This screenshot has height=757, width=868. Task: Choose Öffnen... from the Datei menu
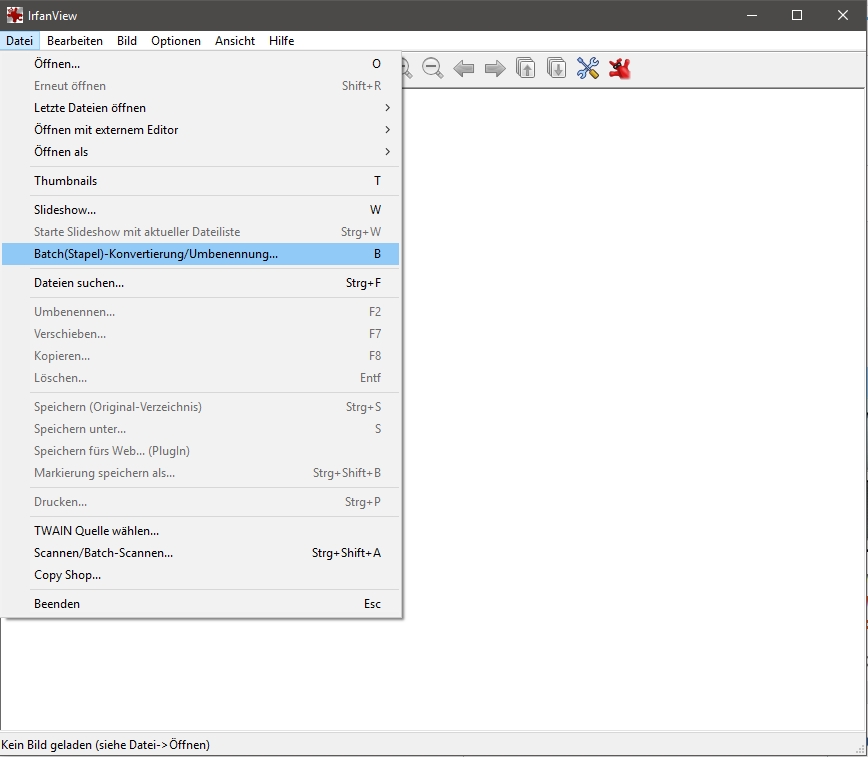[x=200, y=64]
